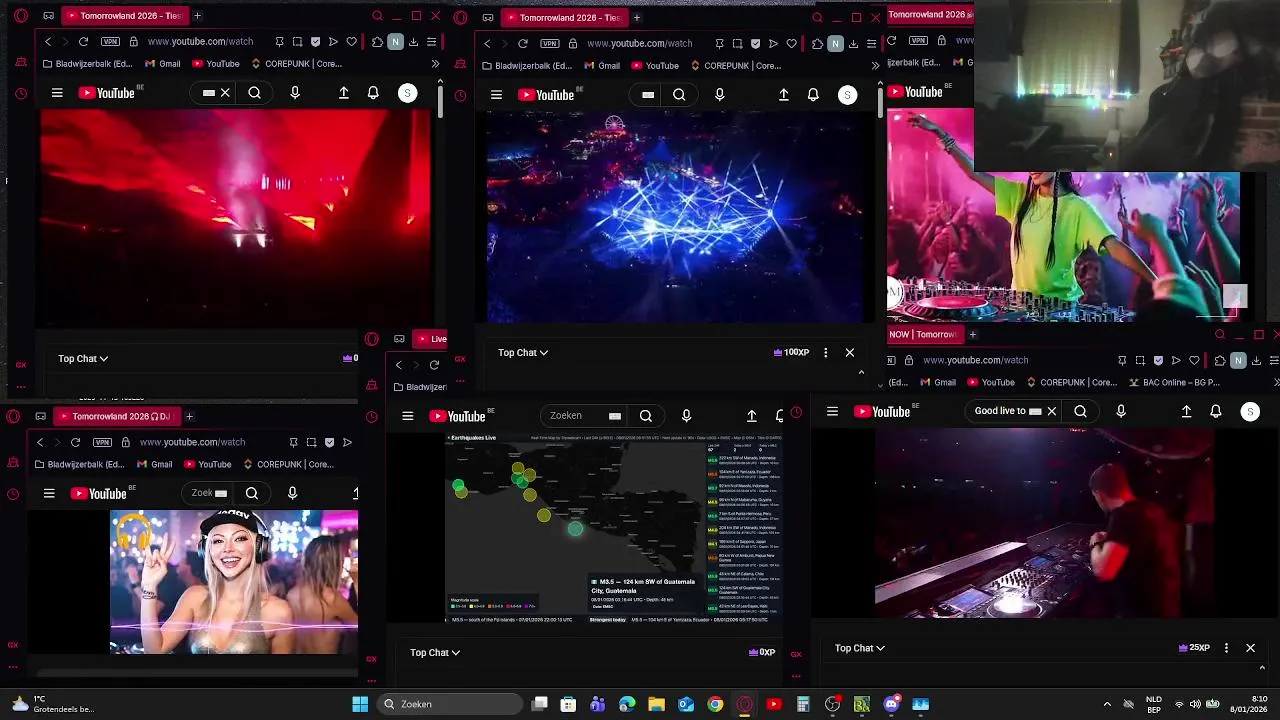Toggle ad blocker shield in top-left window

pyautogui.click(x=316, y=42)
